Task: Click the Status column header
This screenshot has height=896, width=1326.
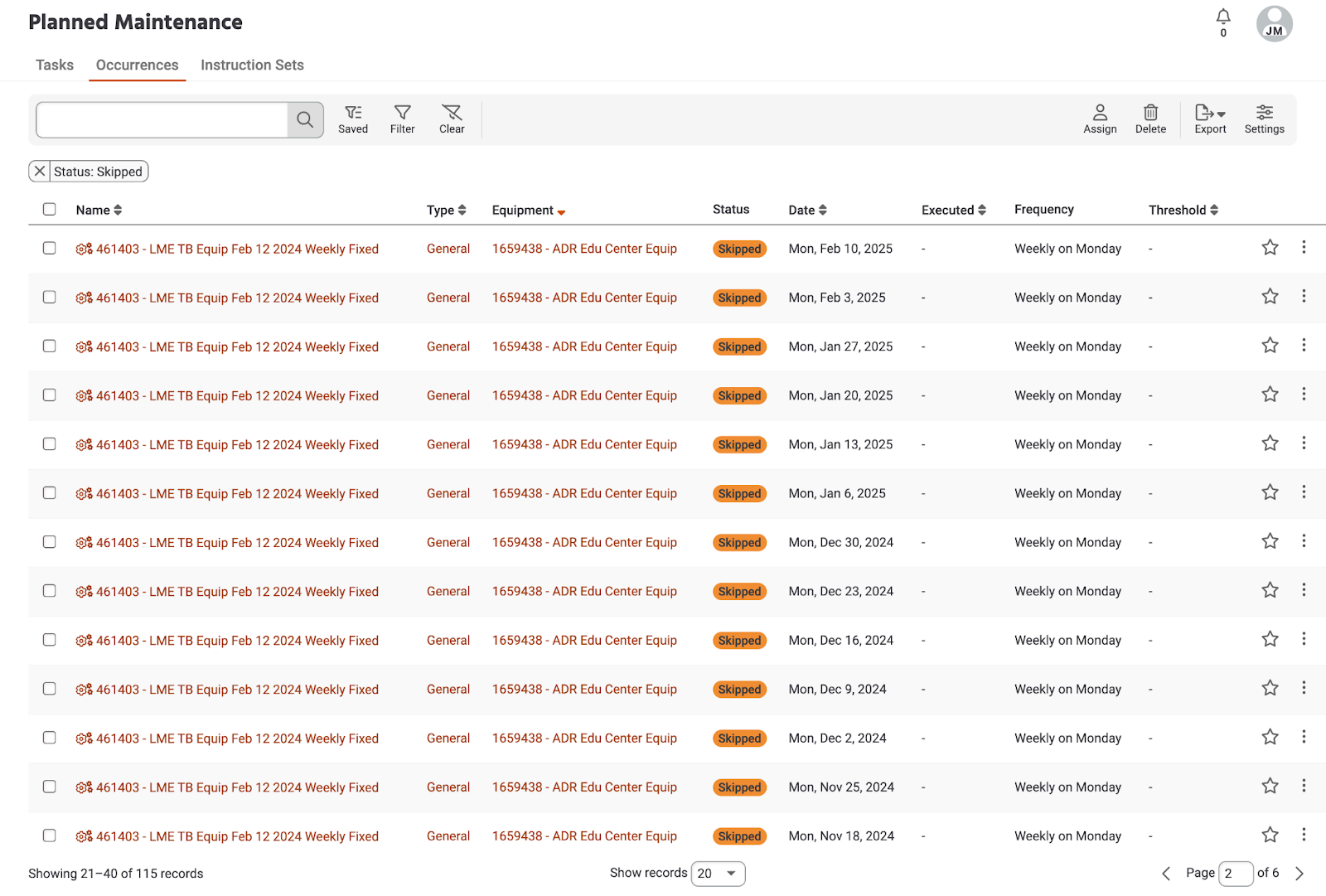Action: [x=731, y=210]
